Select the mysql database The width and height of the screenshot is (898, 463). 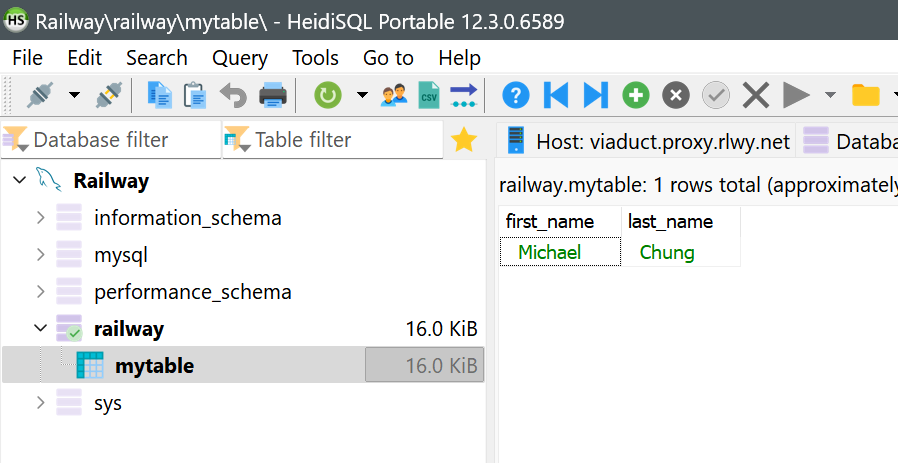click(121, 255)
